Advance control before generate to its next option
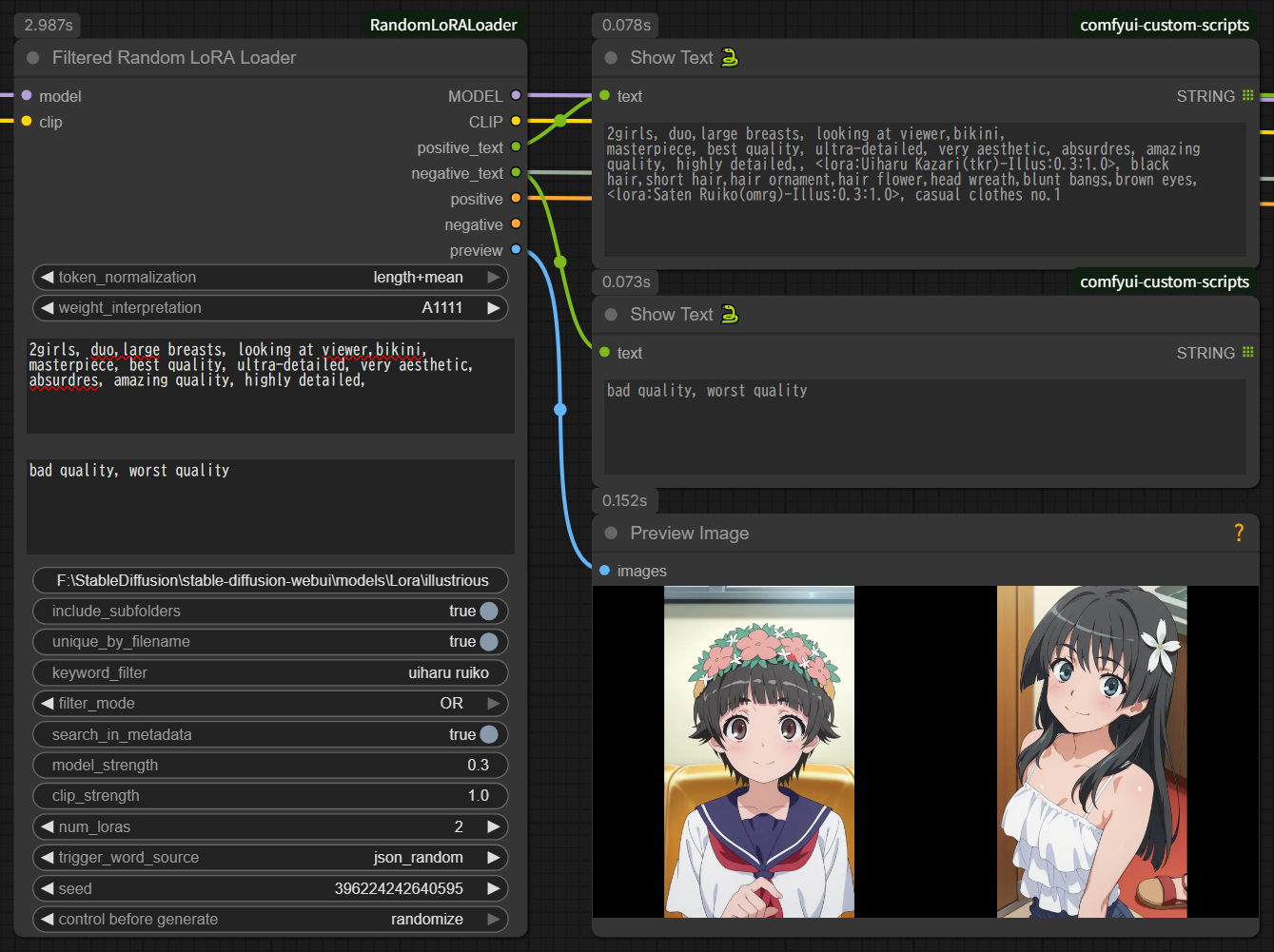Image resolution: width=1274 pixels, height=952 pixels. tap(493, 919)
